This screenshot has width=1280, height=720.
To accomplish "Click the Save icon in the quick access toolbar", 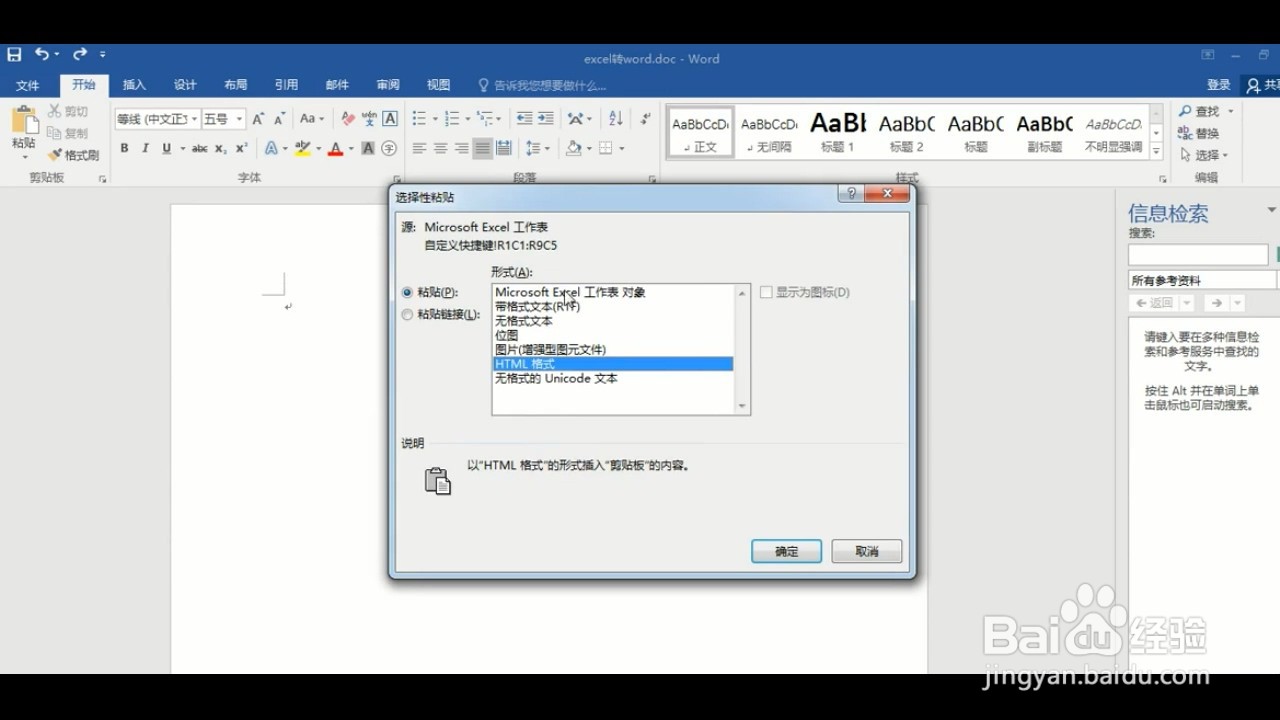I will click(x=14, y=54).
